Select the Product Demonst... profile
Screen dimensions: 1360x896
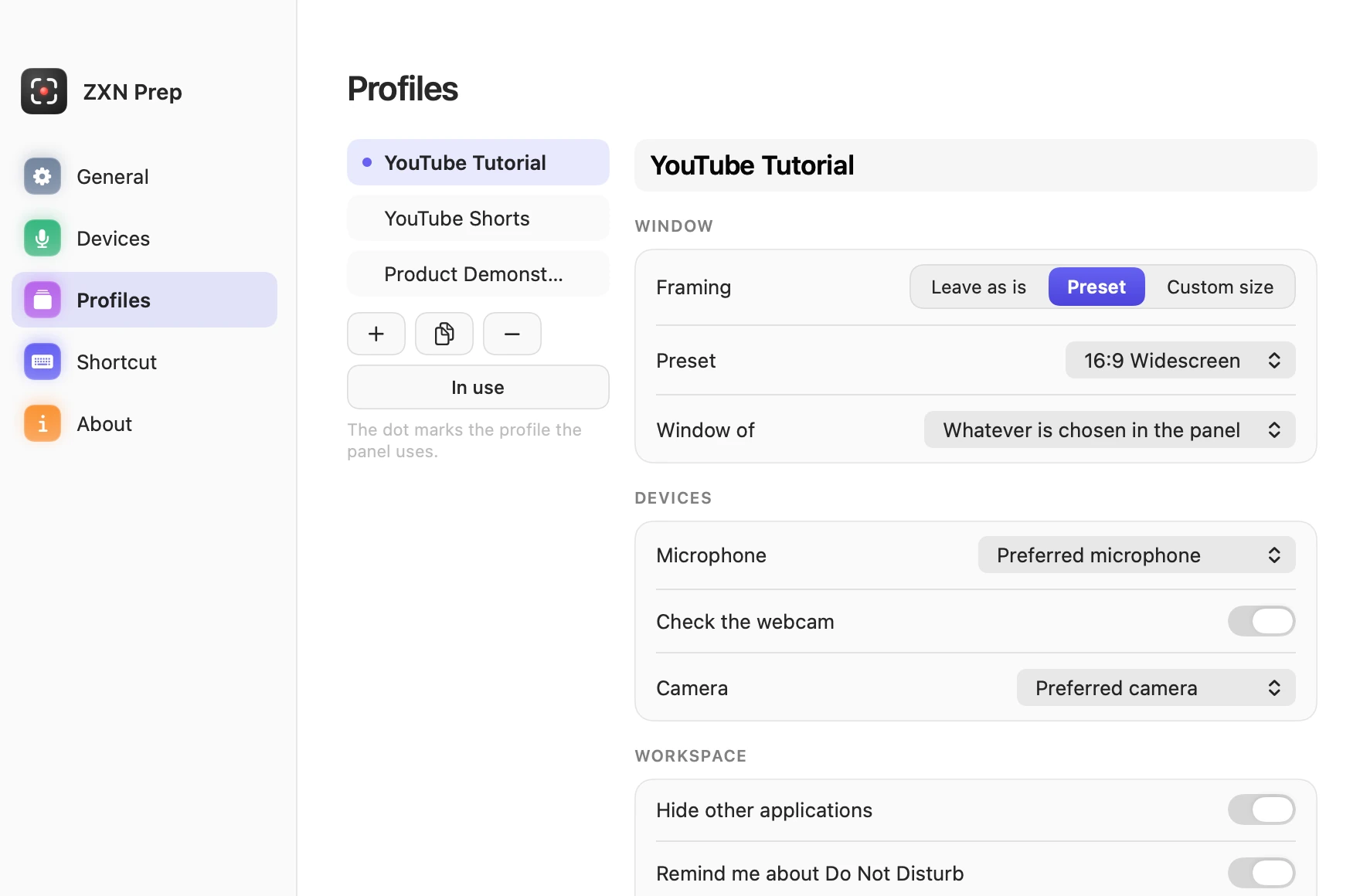click(478, 273)
